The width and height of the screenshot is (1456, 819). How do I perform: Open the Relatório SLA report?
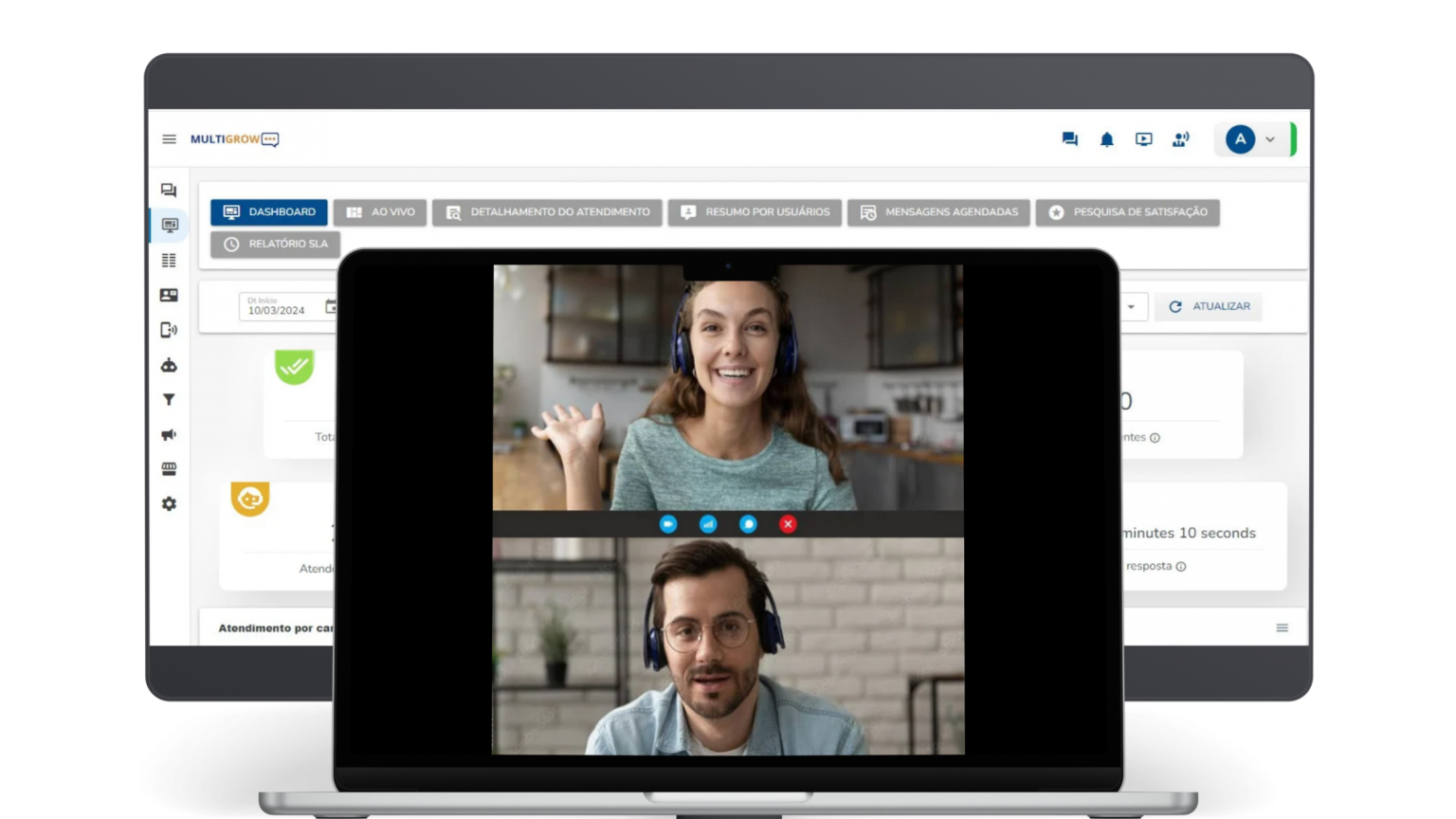coord(275,244)
